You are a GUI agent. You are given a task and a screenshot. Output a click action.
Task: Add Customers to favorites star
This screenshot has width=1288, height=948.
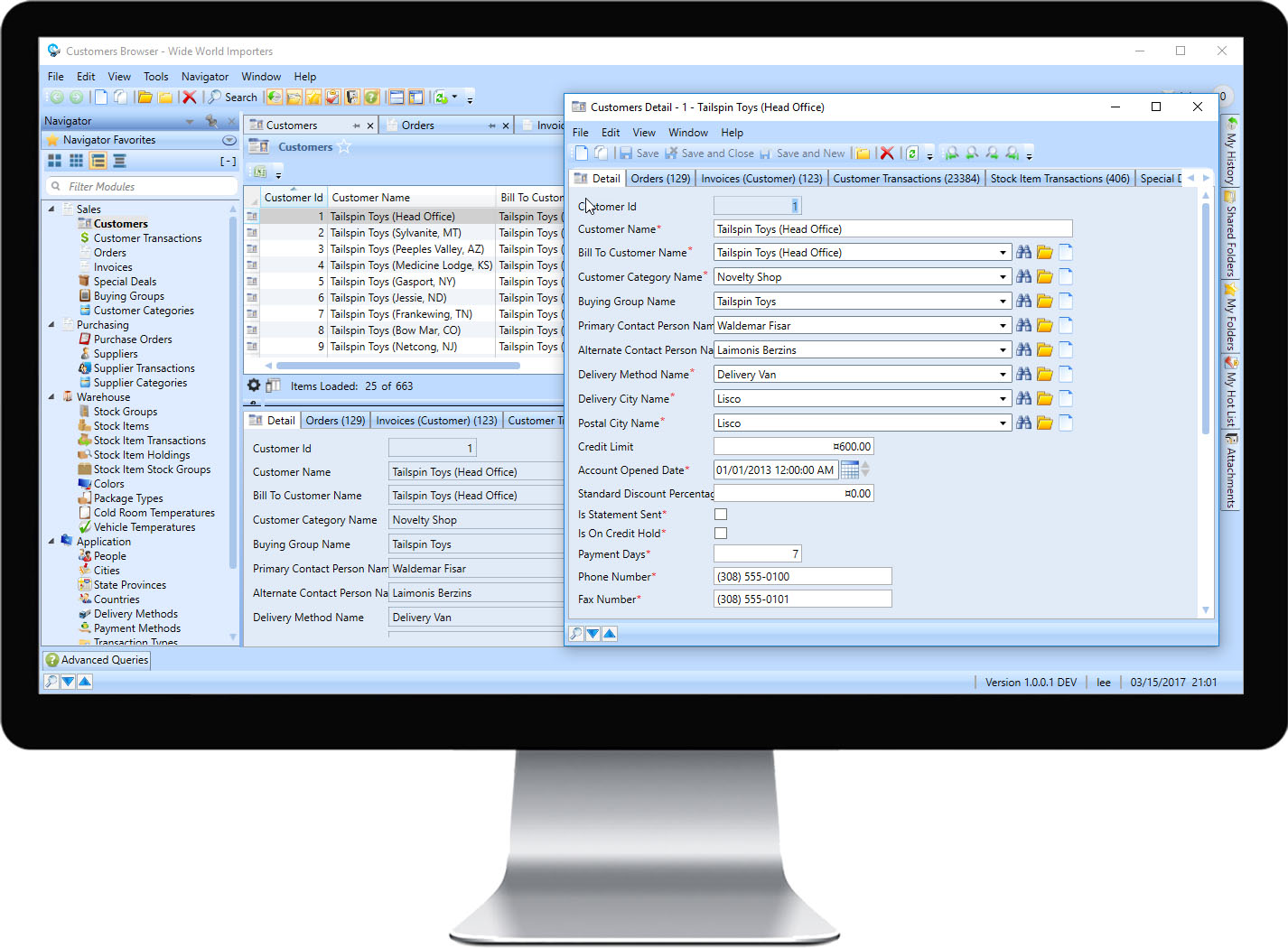[x=344, y=146]
